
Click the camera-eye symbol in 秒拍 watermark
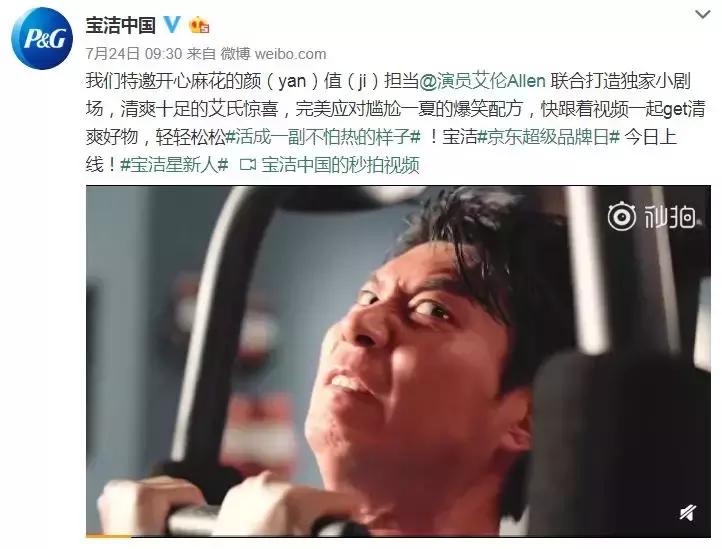pos(622,216)
